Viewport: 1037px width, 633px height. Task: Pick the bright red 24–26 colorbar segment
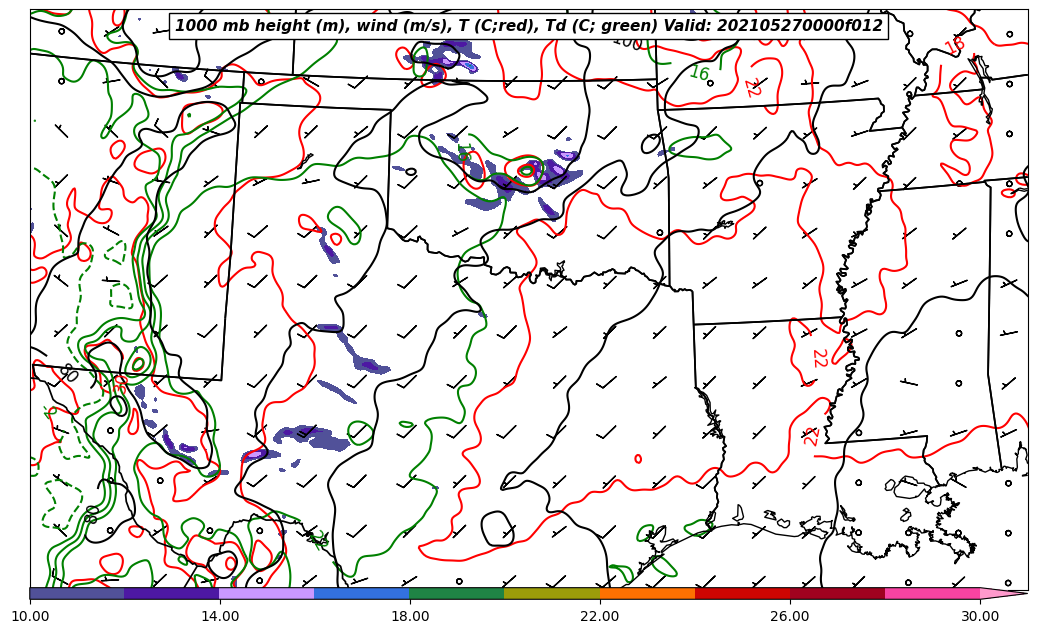click(742, 593)
